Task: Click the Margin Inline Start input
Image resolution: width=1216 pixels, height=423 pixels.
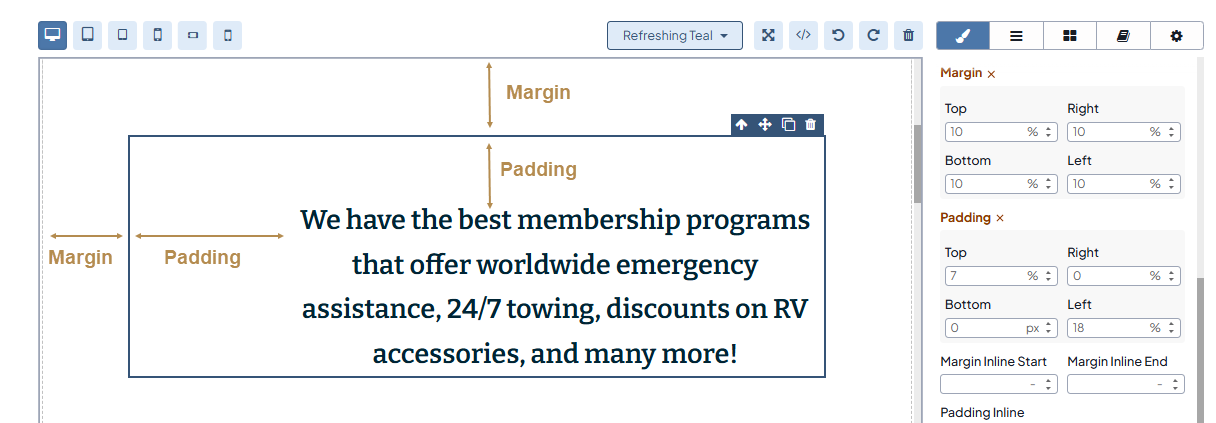Action: pos(983,384)
